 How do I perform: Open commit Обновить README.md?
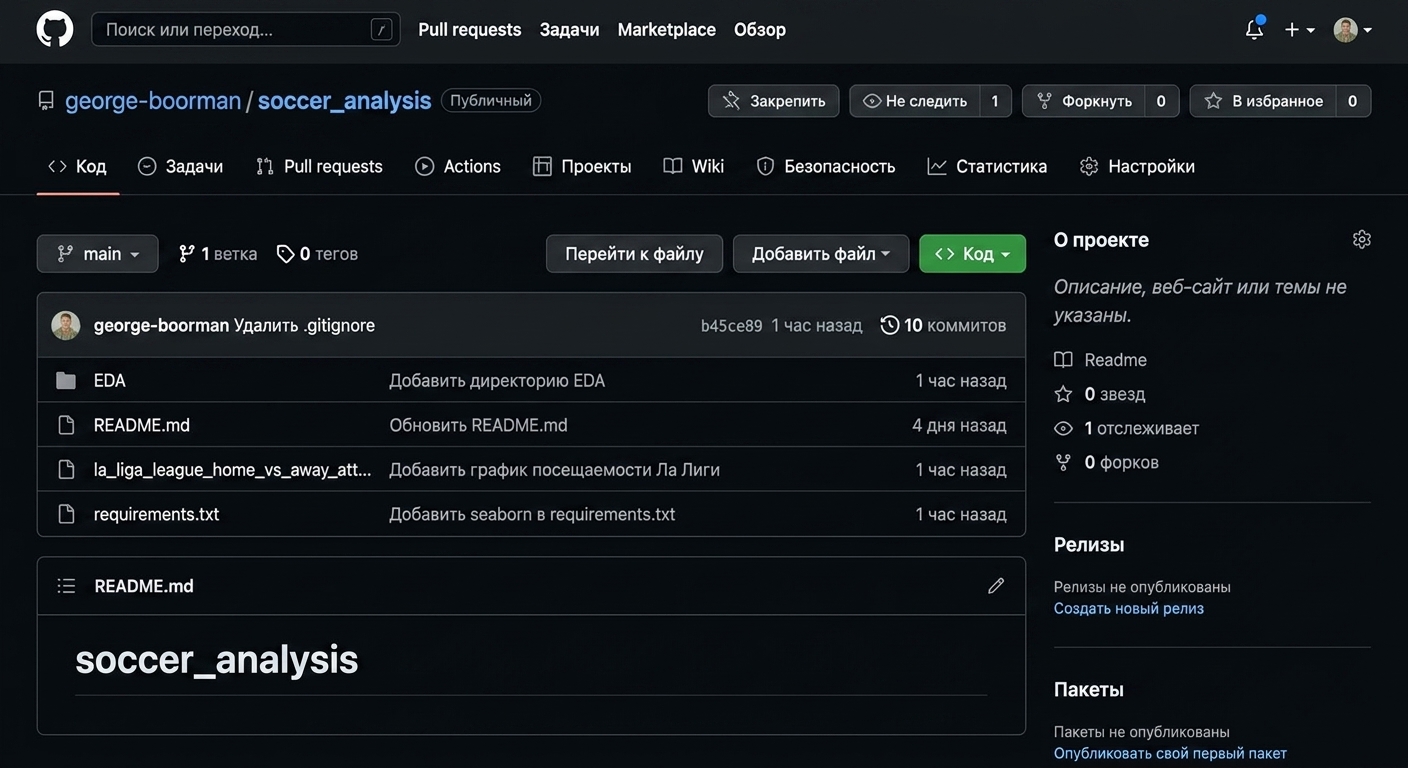coord(478,425)
